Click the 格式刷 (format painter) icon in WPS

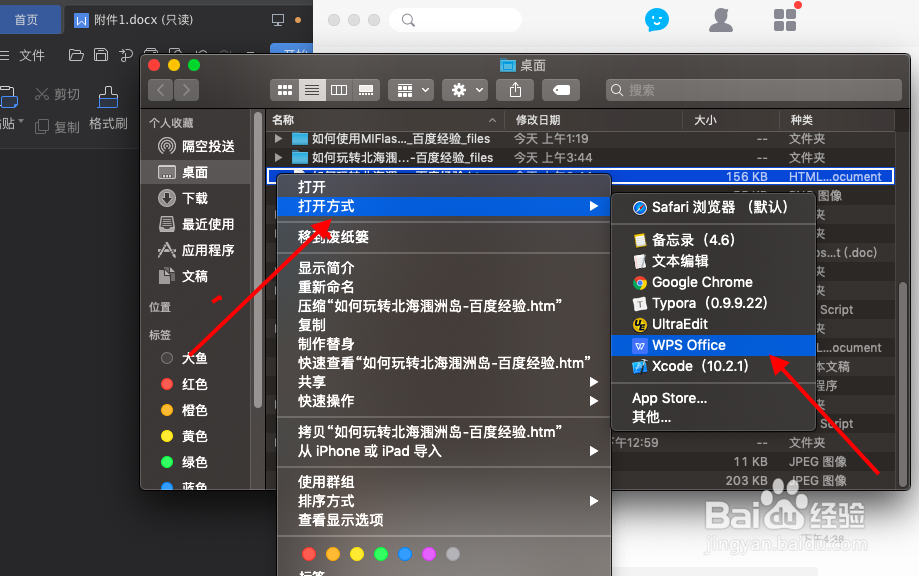click(x=107, y=100)
